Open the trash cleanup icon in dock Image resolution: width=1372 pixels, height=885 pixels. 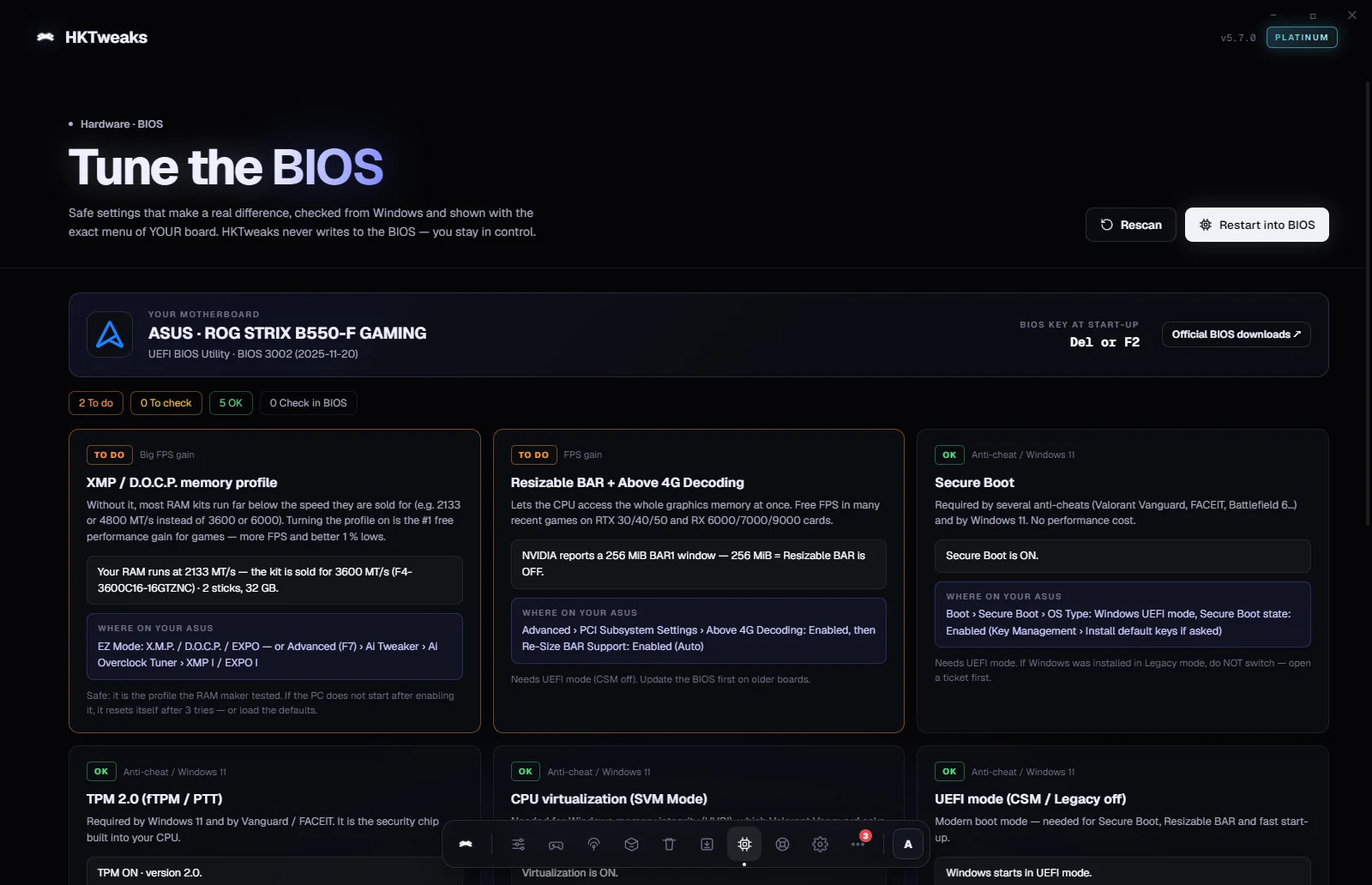click(669, 844)
